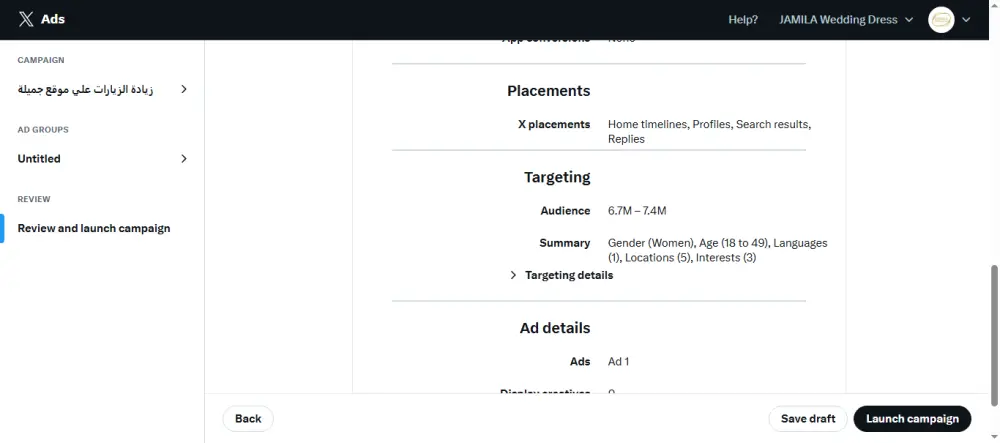1000x443 pixels.
Task: Select the Arabic-named campaign in sidebar
Action: point(85,89)
